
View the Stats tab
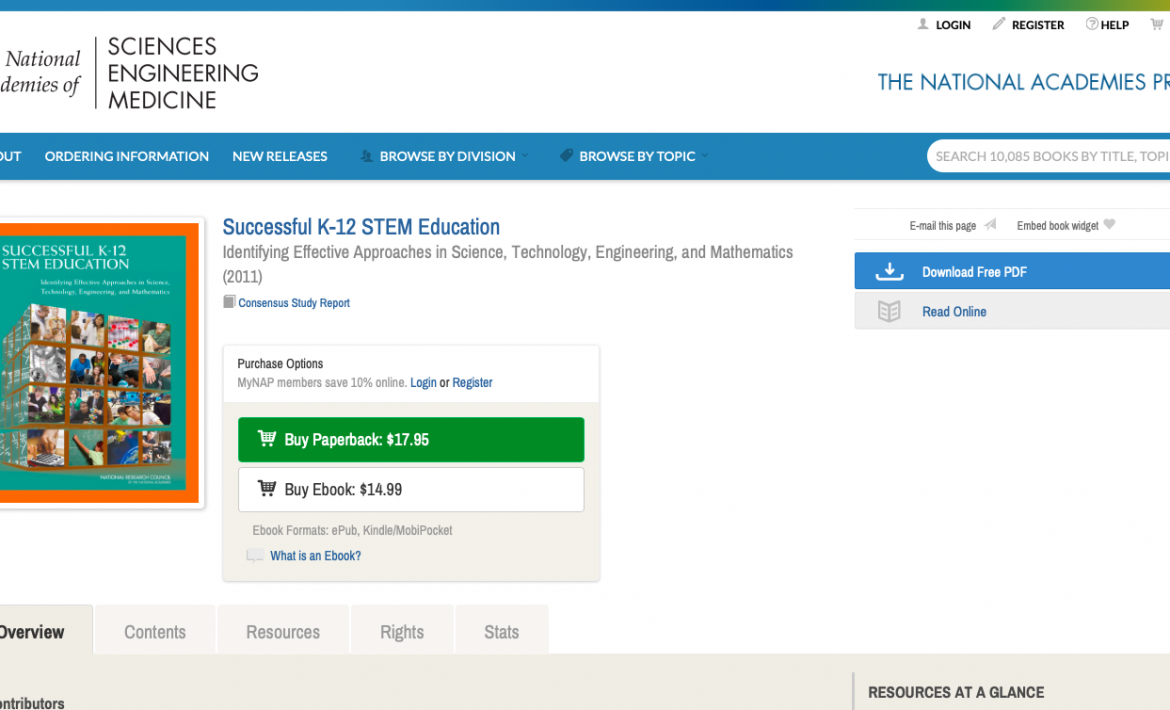point(501,629)
